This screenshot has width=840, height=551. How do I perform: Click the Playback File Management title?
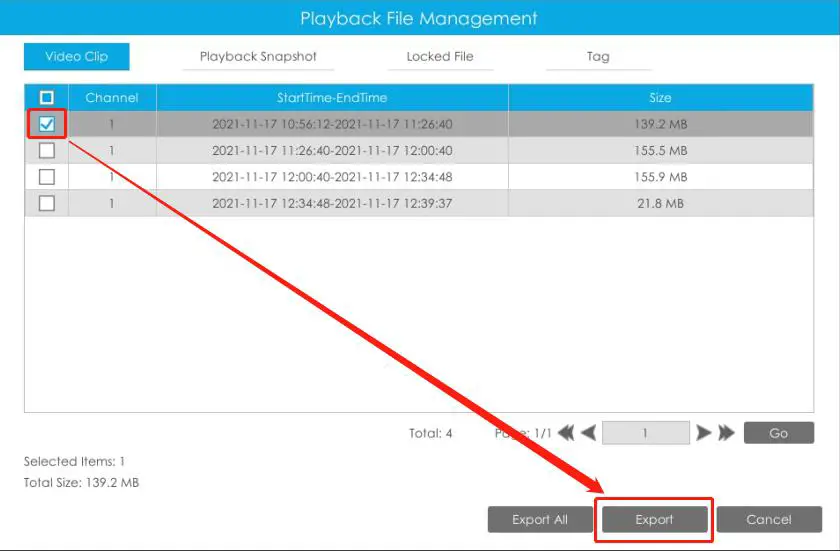(x=419, y=18)
